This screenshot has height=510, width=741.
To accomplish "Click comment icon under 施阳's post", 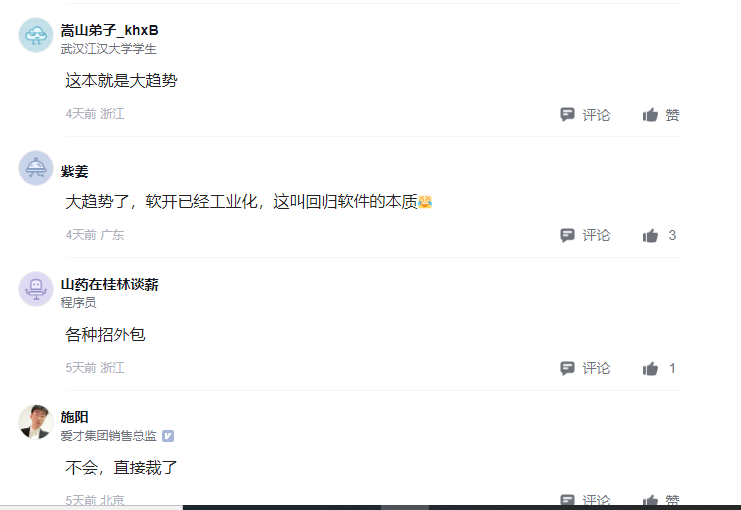I will [x=567, y=500].
